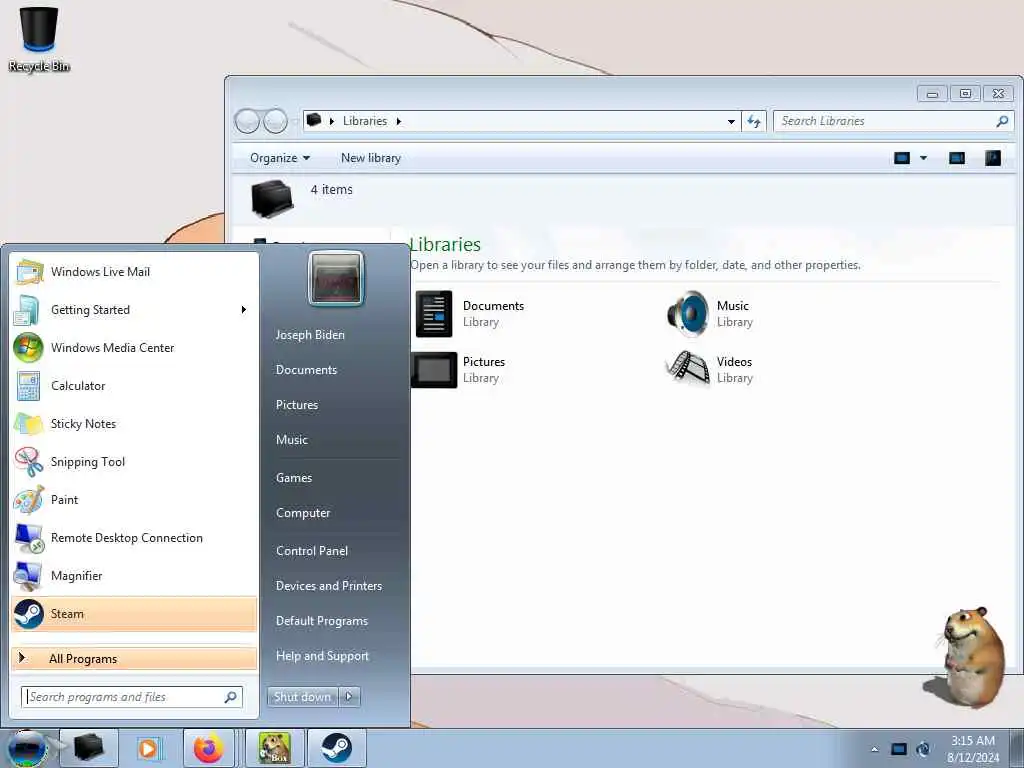The height and width of the screenshot is (768, 1024).
Task: Open Computer from Start menu
Action: coord(303,513)
